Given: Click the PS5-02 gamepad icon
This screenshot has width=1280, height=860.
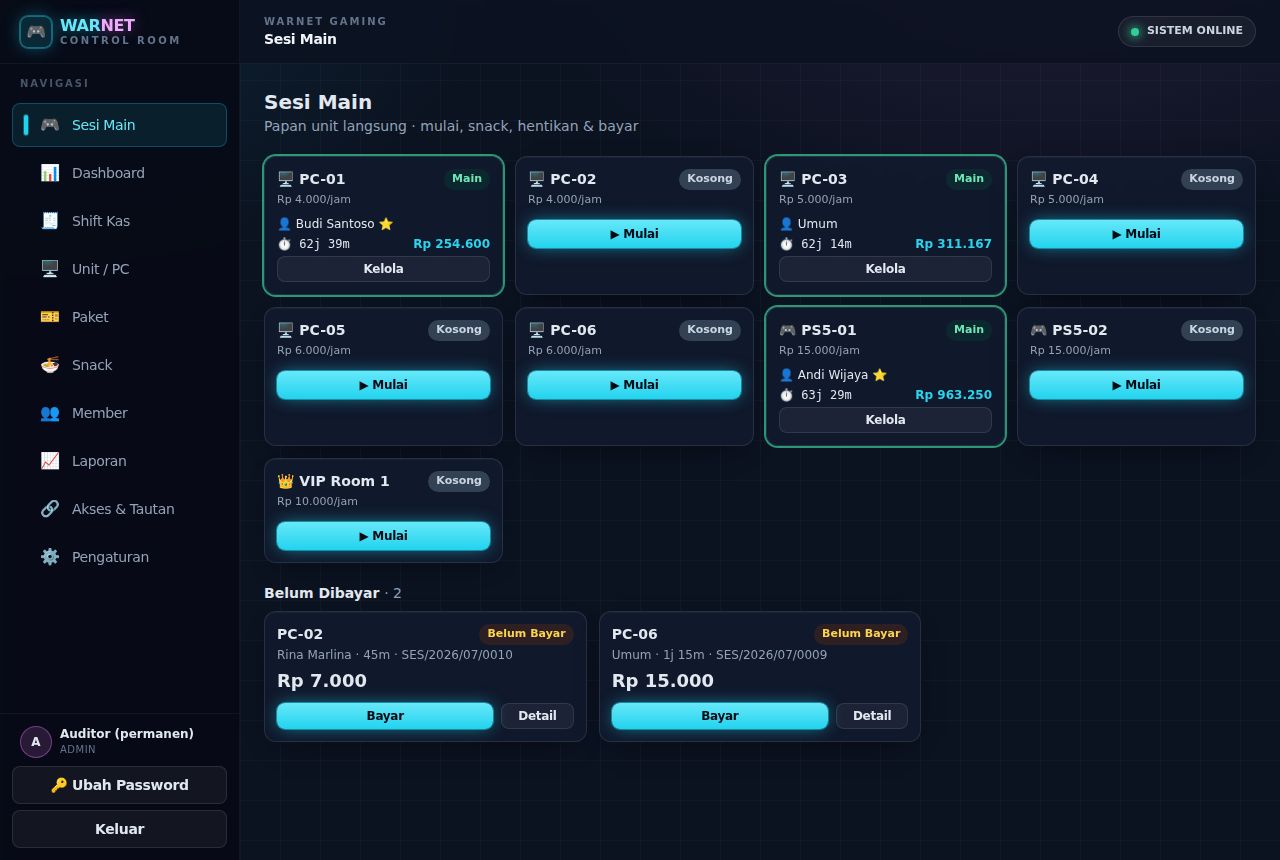Looking at the screenshot, I should [1038, 330].
